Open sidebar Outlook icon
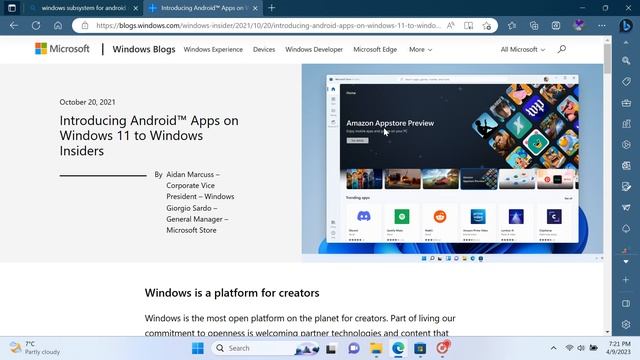640x360 pixels. coord(626,165)
